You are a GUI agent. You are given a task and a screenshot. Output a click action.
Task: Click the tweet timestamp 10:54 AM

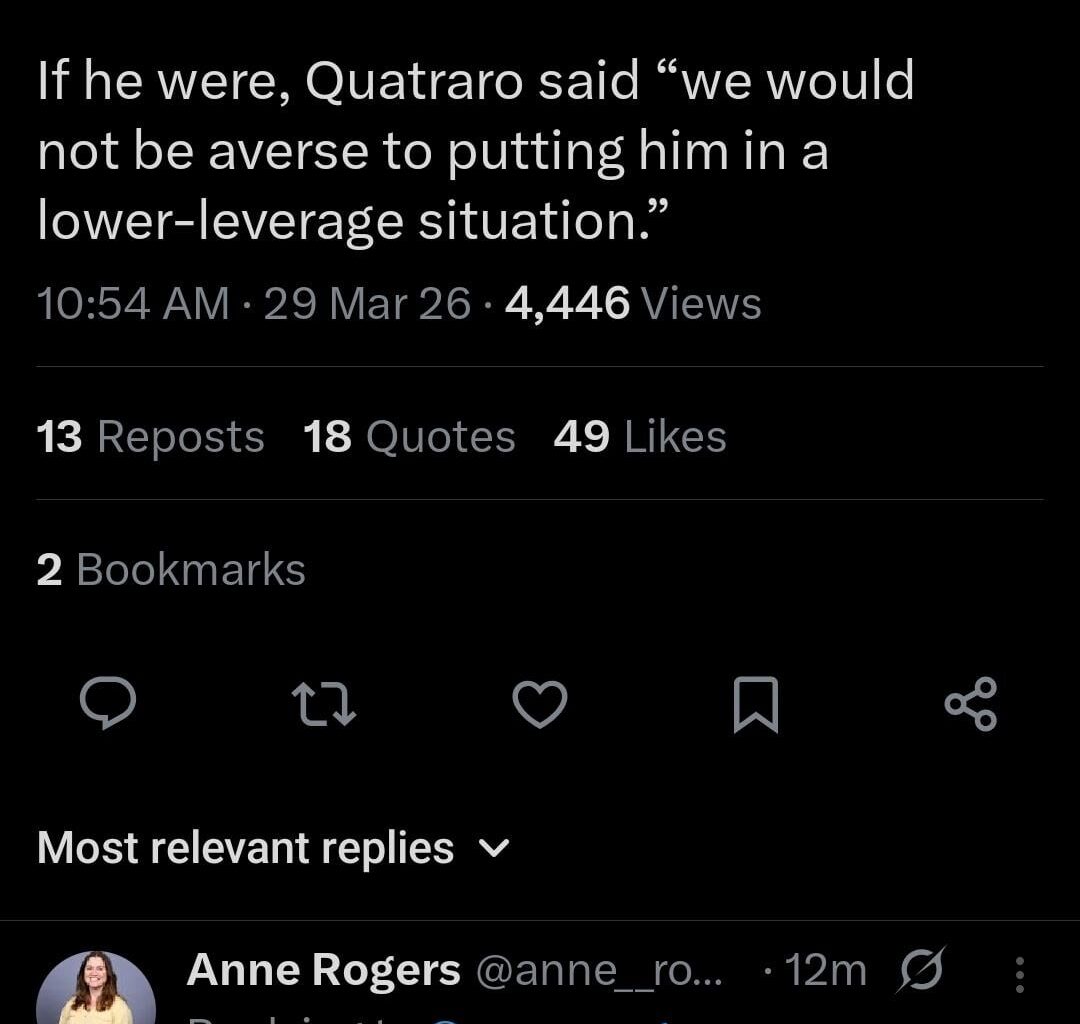coord(133,303)
